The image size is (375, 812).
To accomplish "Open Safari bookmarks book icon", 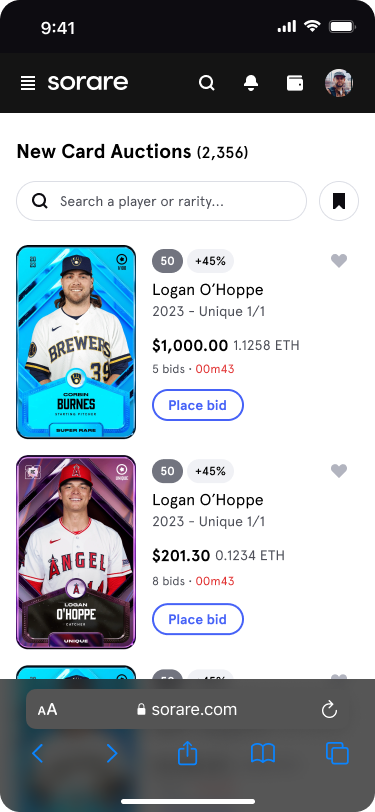I will [x=263, y=753].
